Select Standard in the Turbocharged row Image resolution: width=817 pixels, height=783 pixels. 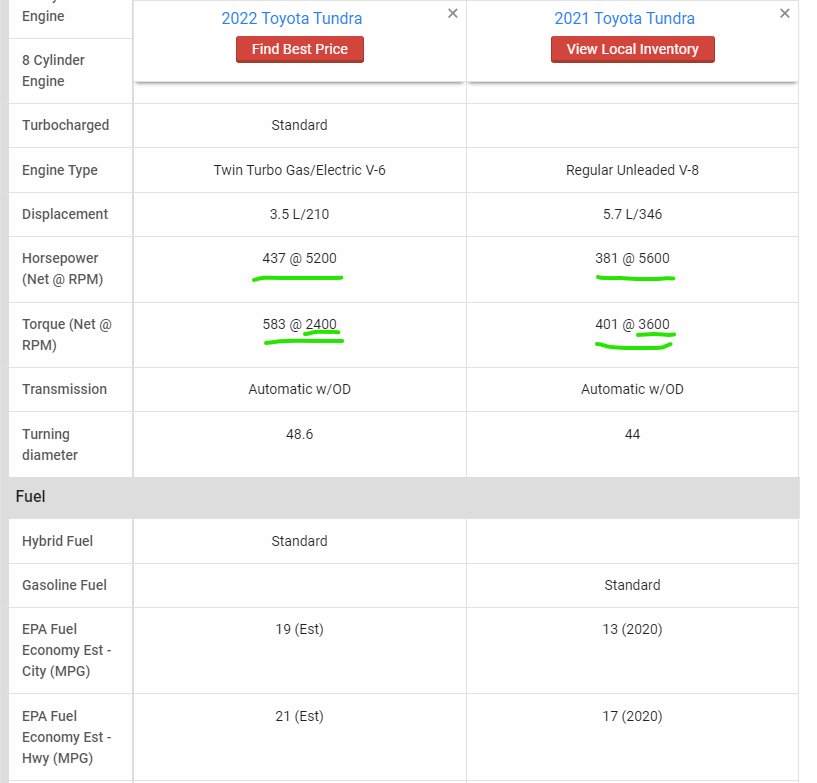[x=300, y=125]
